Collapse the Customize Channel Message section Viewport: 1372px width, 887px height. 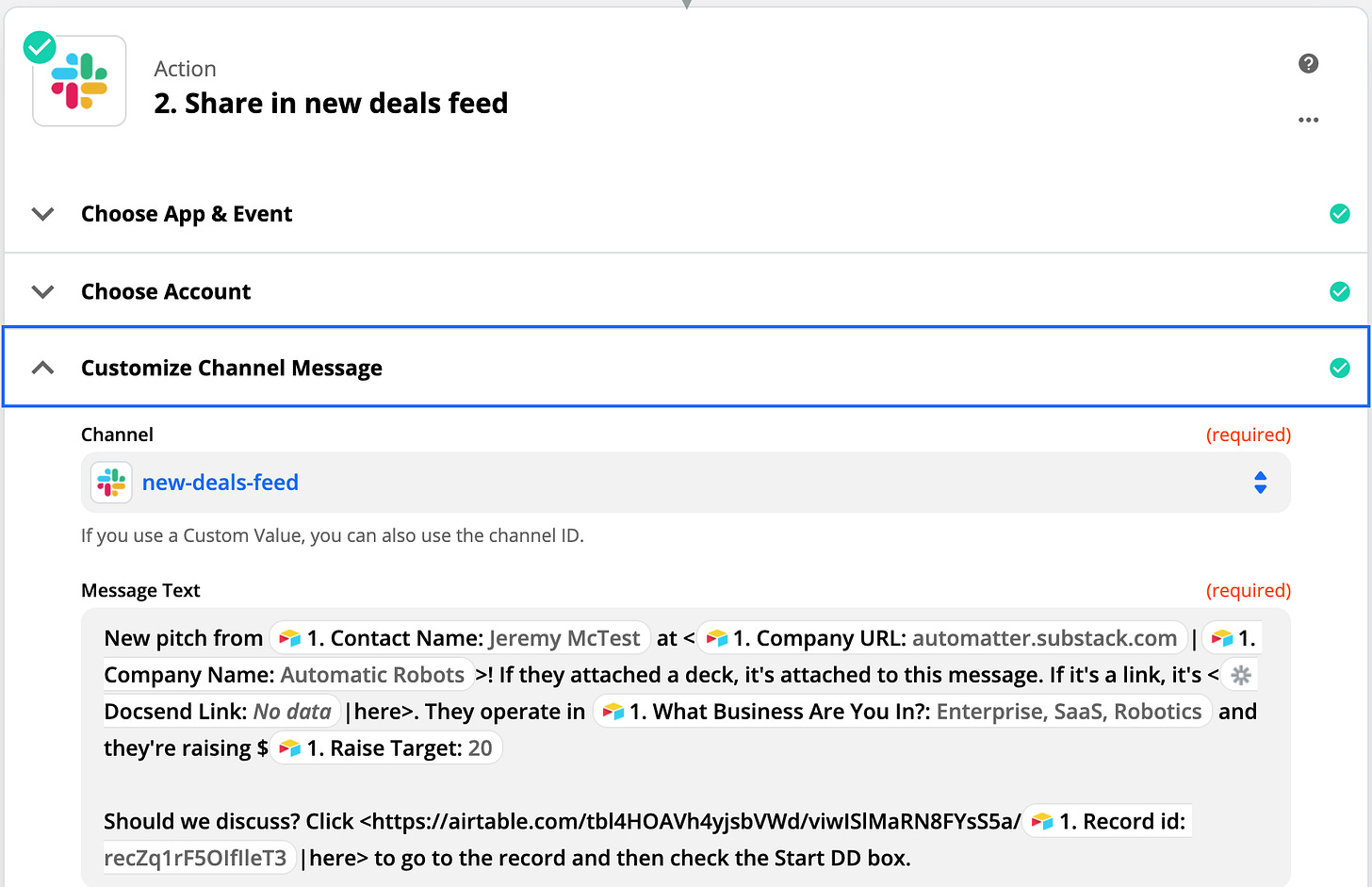pos(43,368)
